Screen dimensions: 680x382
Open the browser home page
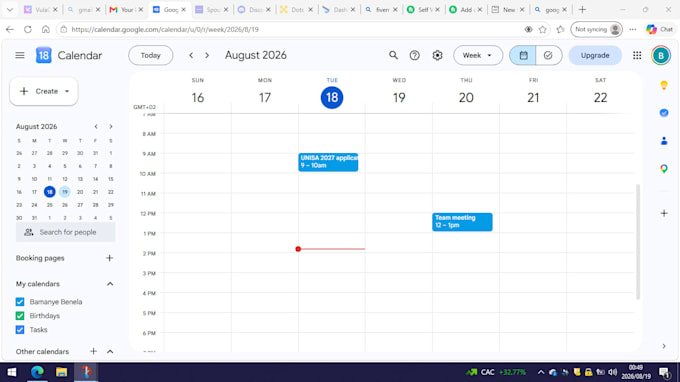pyautogui.click(x=46, y=29)
